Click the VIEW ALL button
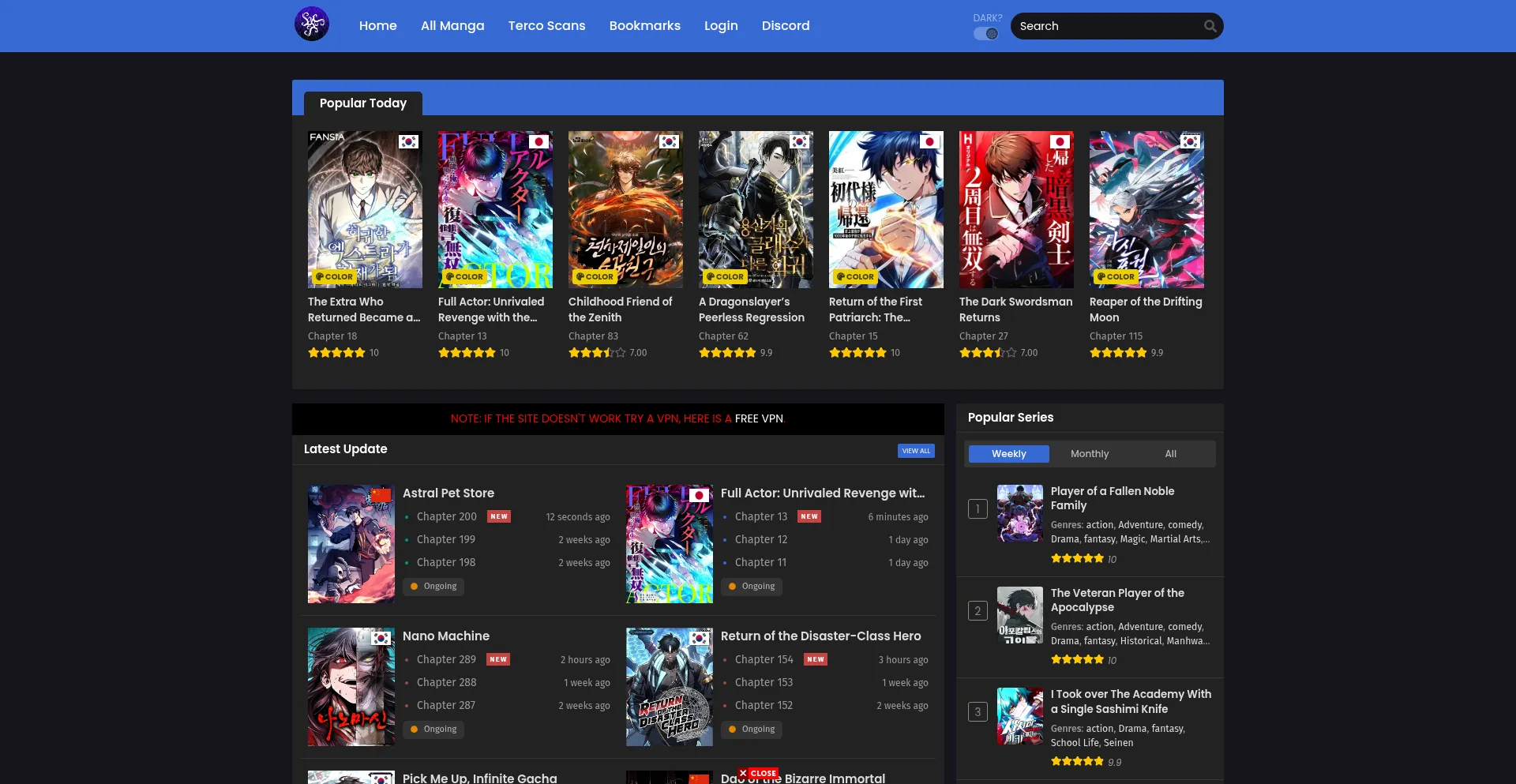 pyautogui.click(x=916, y=451)
